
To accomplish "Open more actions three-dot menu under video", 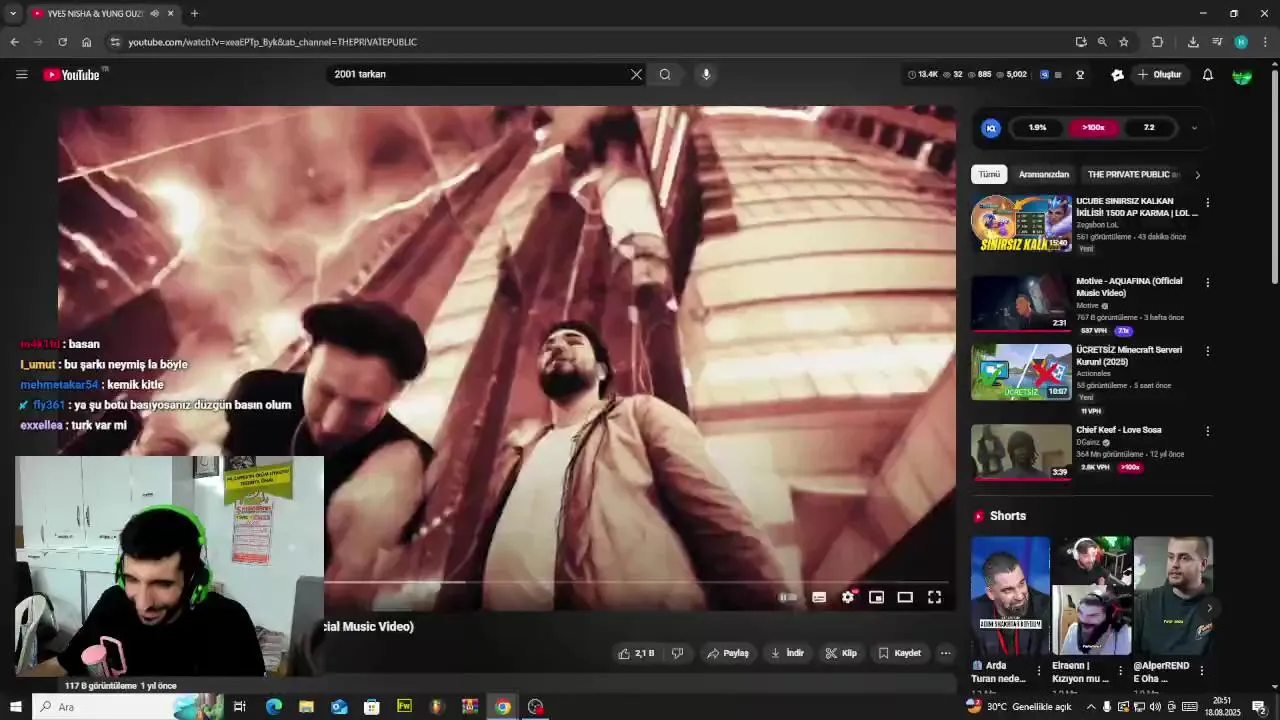I will click(945, 653).
